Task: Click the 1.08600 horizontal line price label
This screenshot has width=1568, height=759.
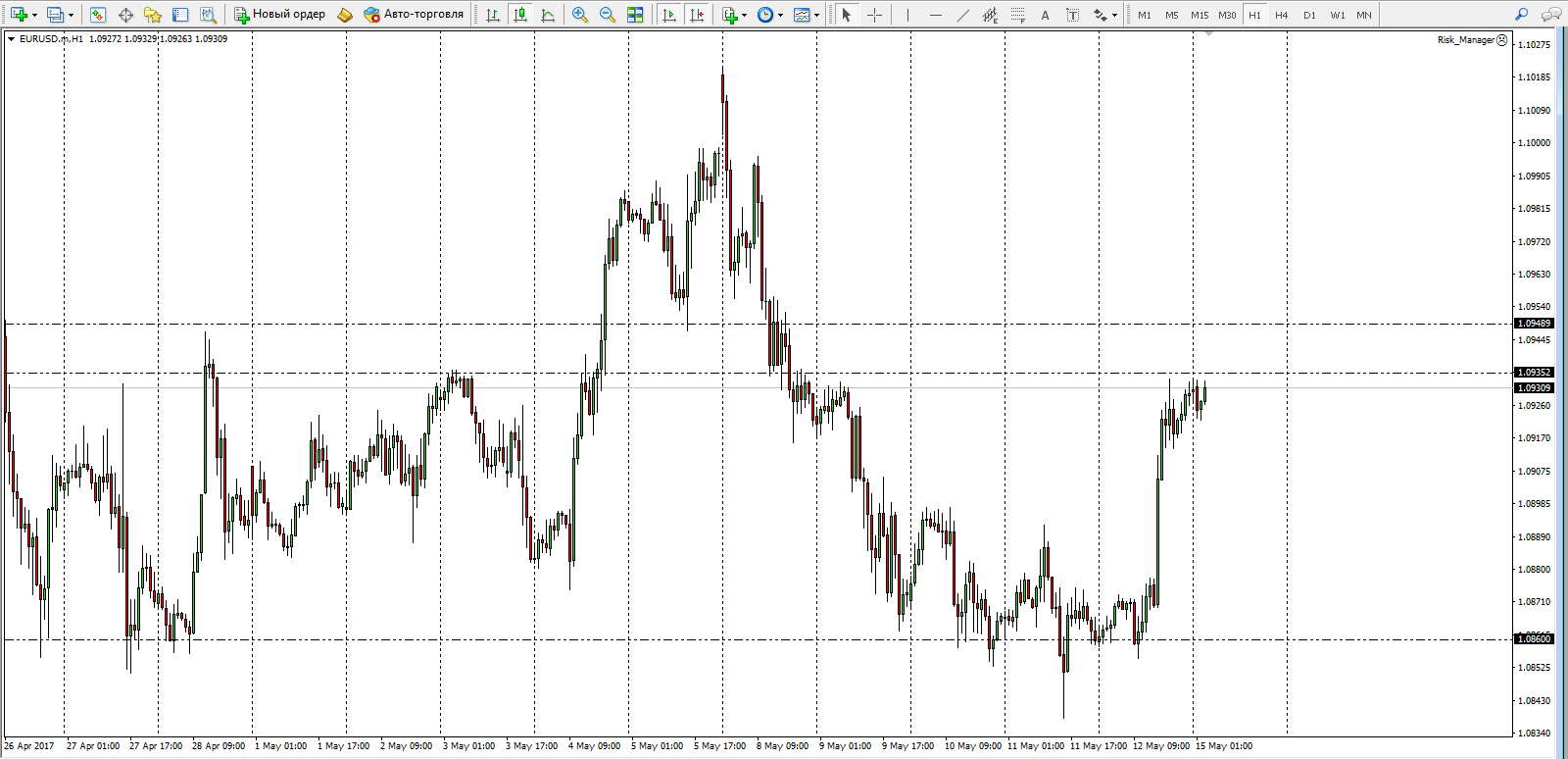Action: point(1535,639)
